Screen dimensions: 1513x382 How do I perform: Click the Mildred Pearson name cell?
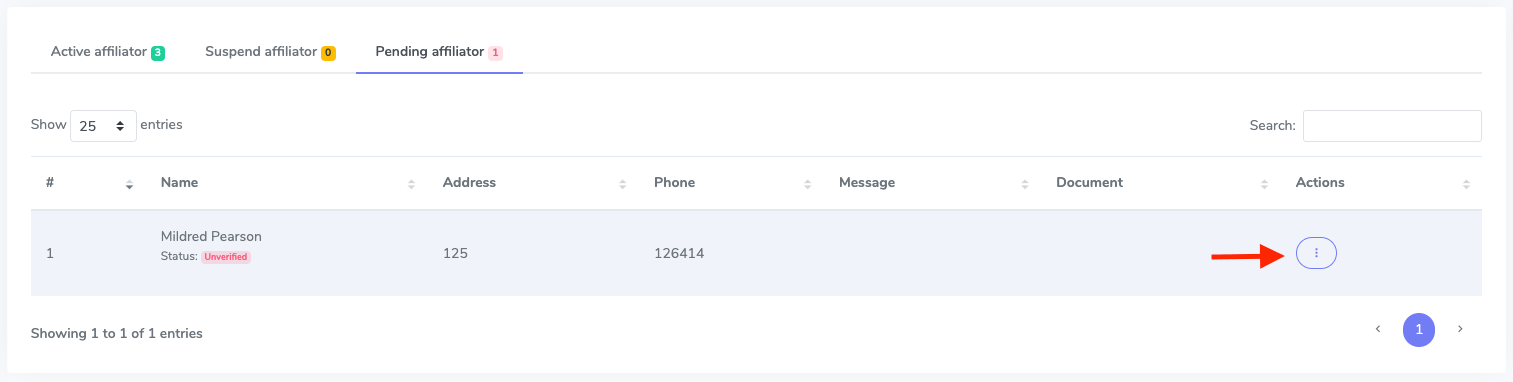[x=211, y=237]
